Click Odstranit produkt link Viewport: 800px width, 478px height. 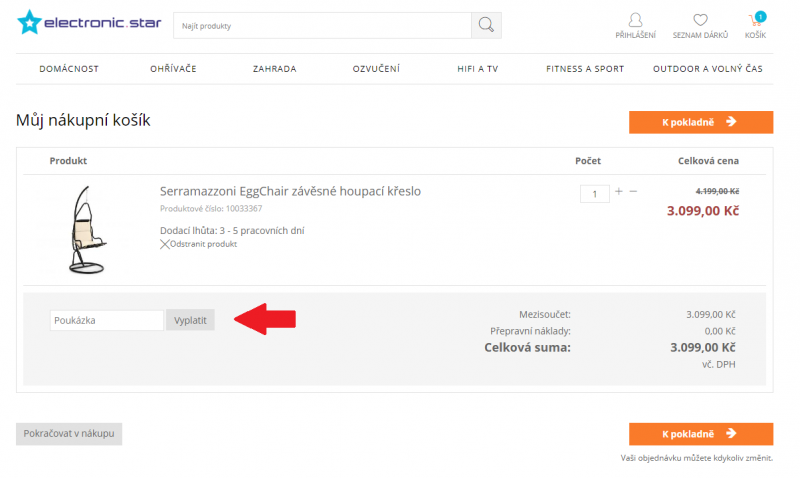tap(203, 244)
